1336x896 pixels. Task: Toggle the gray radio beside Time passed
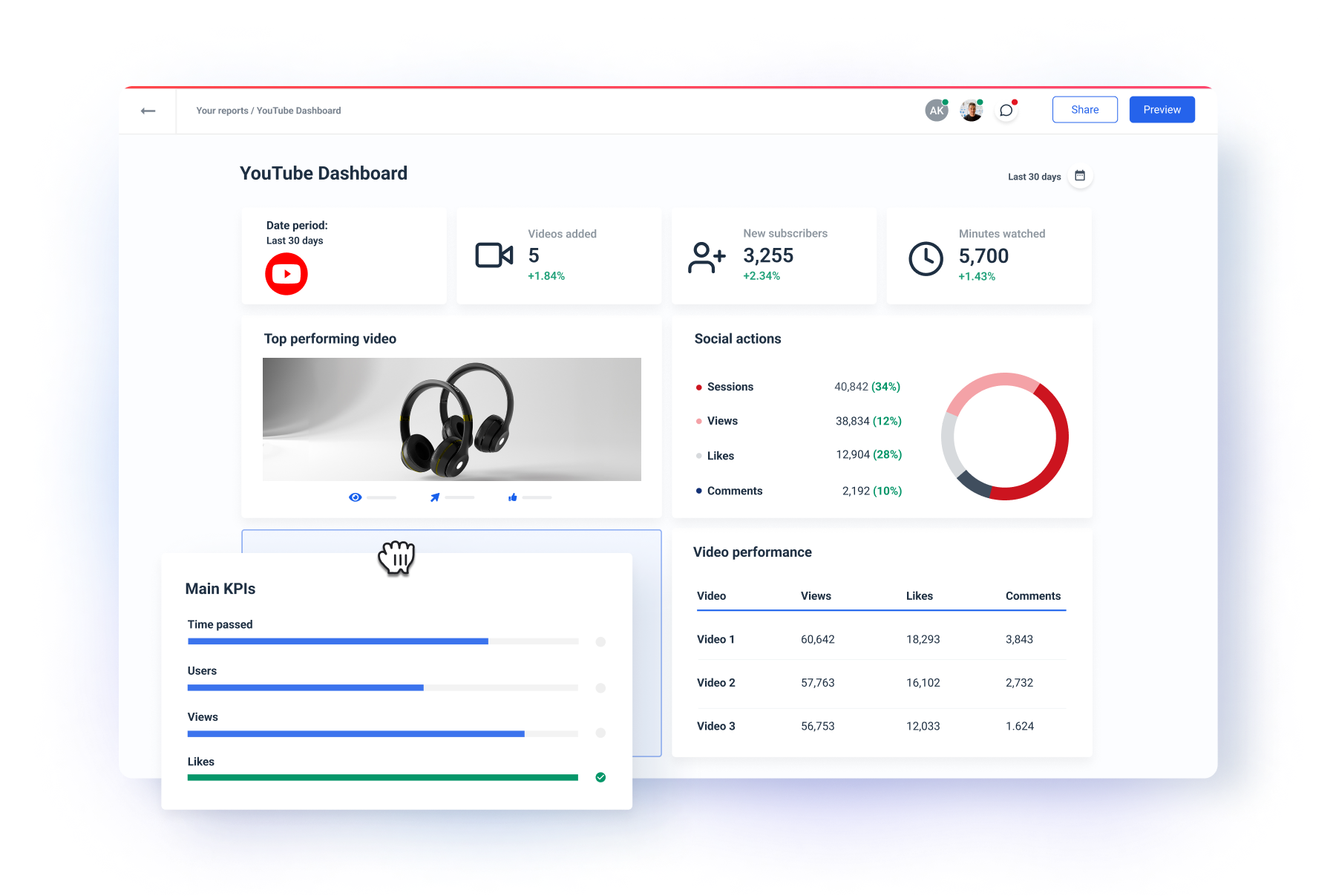pyautogui.click(x=600, y=641)
